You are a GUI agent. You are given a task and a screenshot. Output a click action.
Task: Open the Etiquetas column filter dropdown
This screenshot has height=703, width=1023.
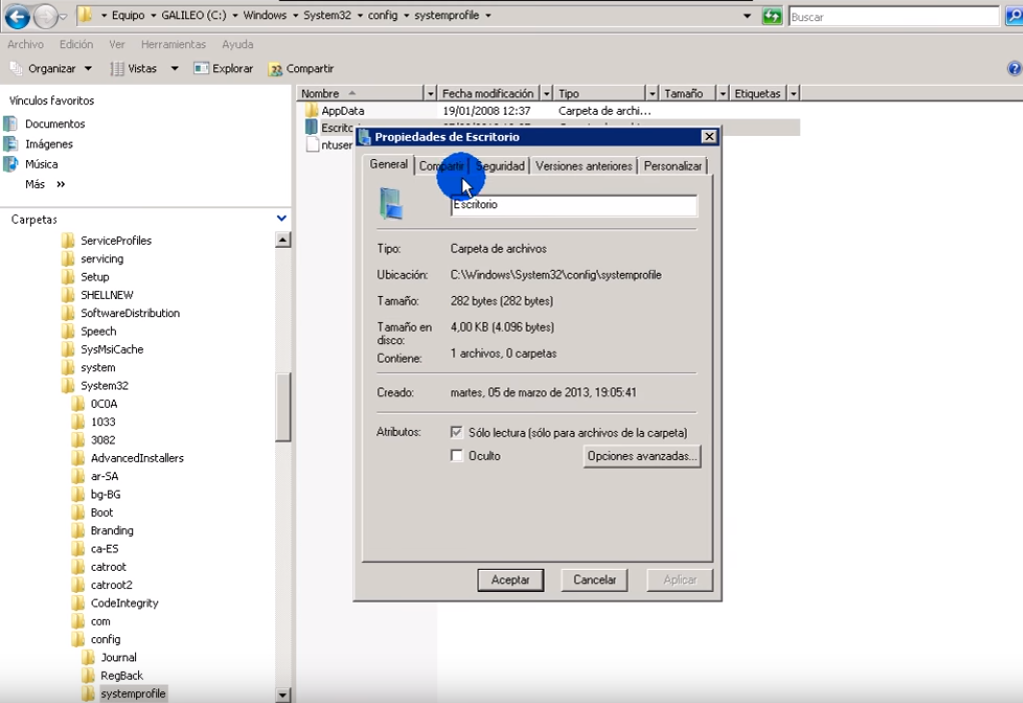(x=793, y=93)
